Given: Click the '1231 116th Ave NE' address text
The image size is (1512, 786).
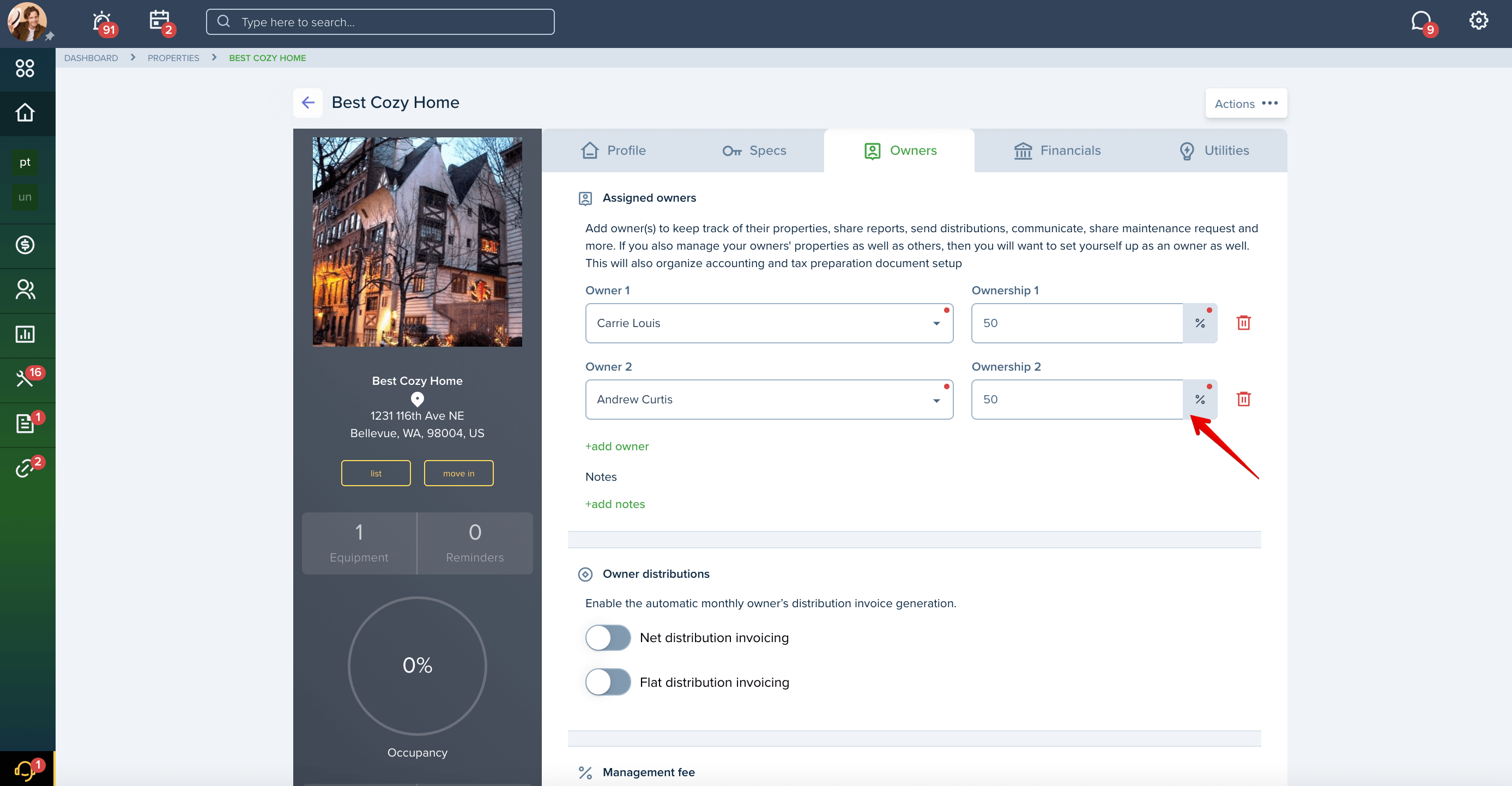Looking at the screenshot, I should point(418,415).
